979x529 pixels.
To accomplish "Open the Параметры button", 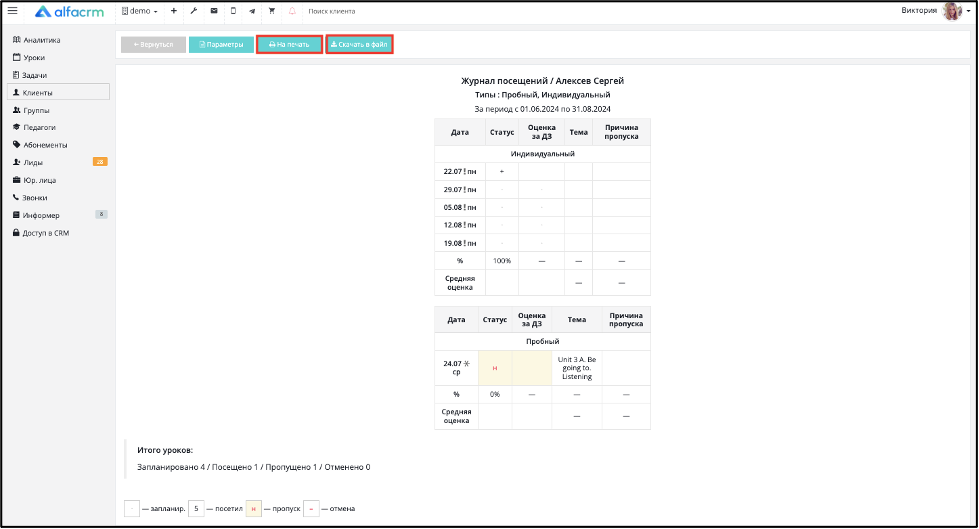I will point(221,44).
